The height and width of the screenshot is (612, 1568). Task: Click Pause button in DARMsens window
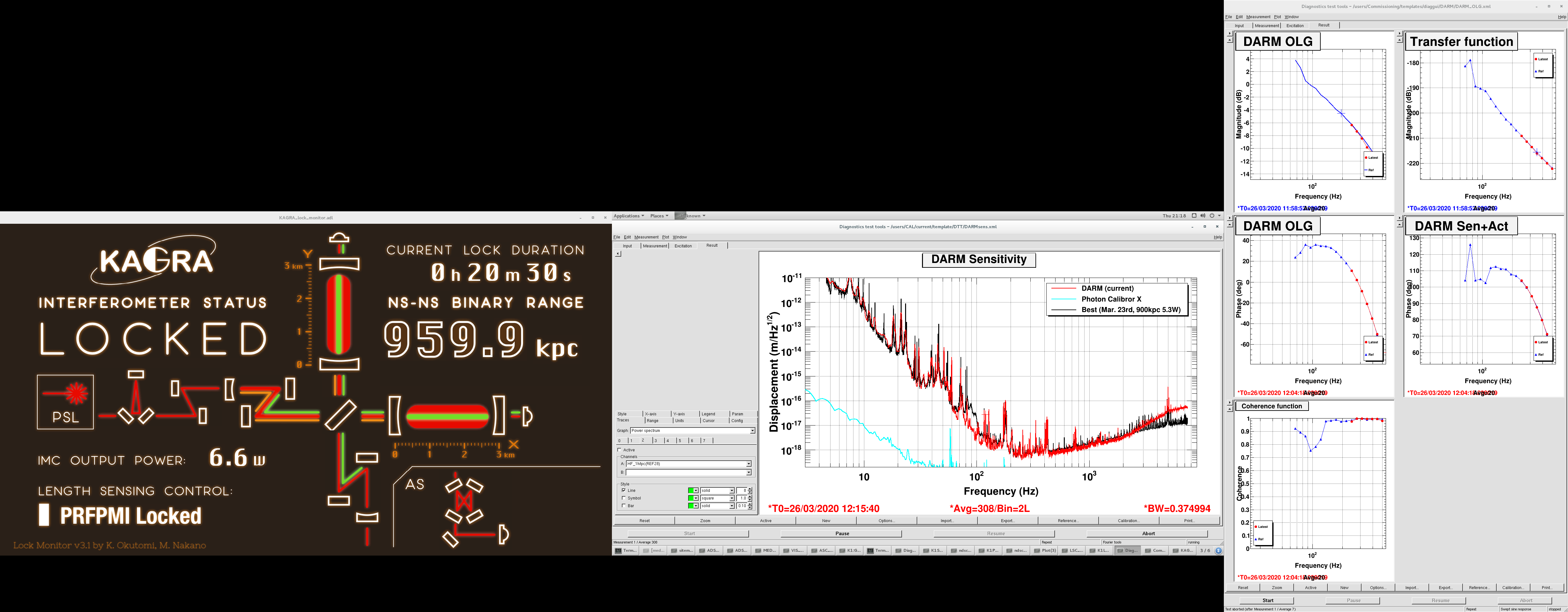(x=842, y=534)
